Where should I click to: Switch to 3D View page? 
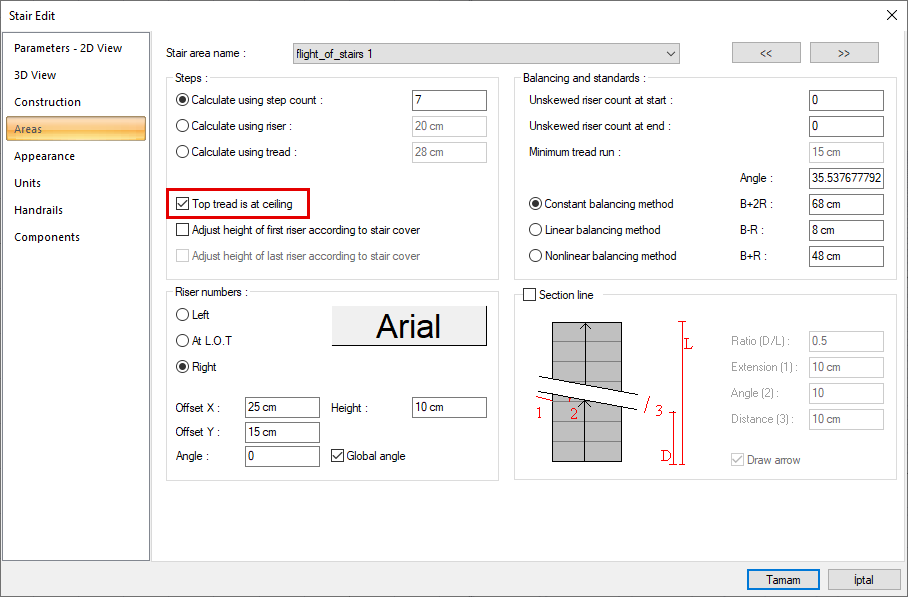pyautogui.click(x=35, y=75)
